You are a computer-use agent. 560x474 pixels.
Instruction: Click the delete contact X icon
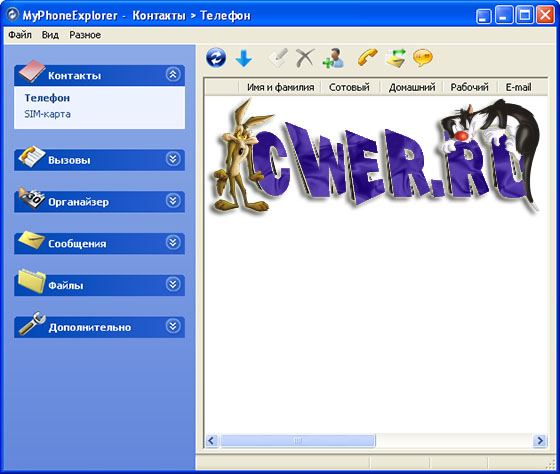point(305,58)
